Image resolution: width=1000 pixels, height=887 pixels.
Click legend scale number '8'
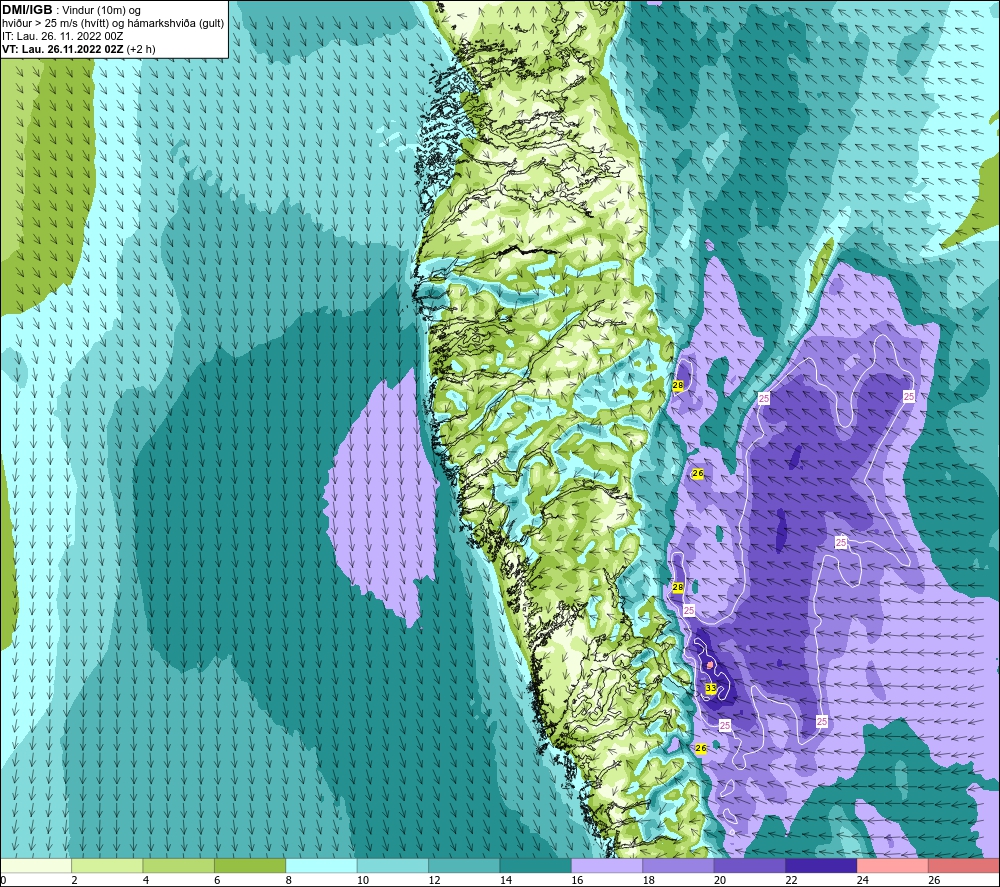click(289, 880)
